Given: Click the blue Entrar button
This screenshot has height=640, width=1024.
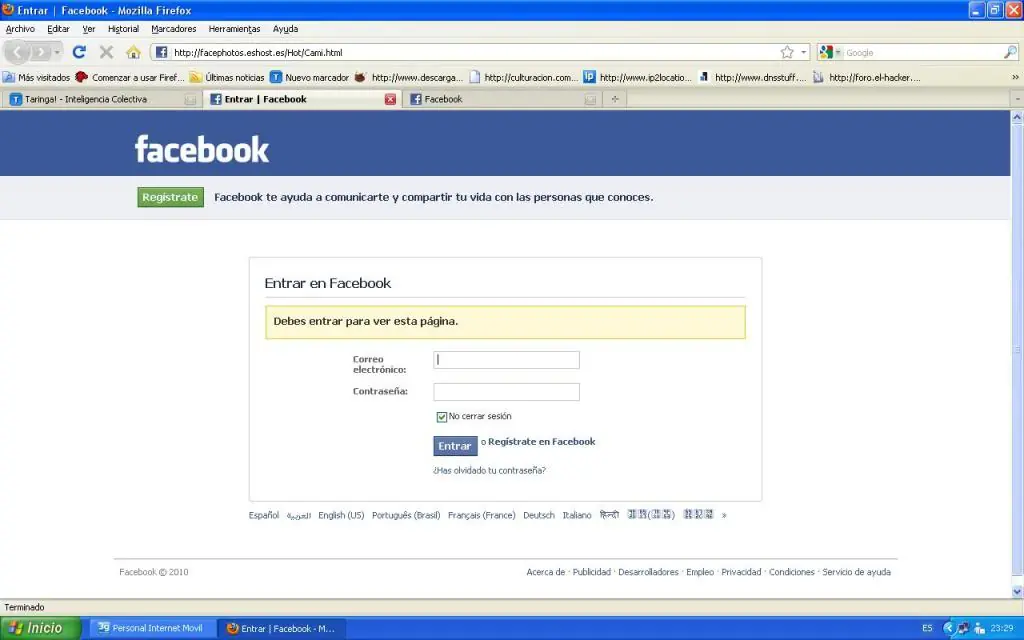Looking at the screenshot, I should pos(455,445).
